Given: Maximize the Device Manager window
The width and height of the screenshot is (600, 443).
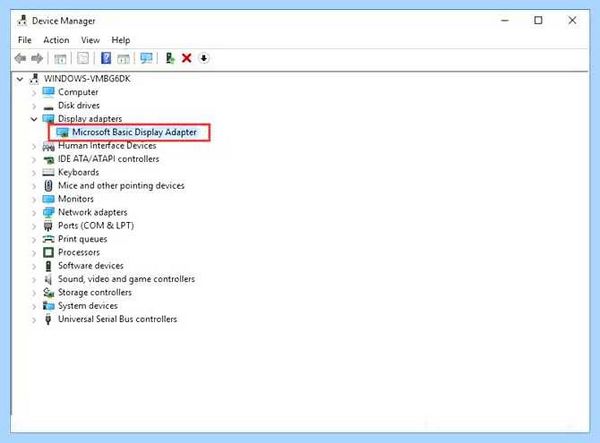Looking at the screenshot, I should click(538, 20).
